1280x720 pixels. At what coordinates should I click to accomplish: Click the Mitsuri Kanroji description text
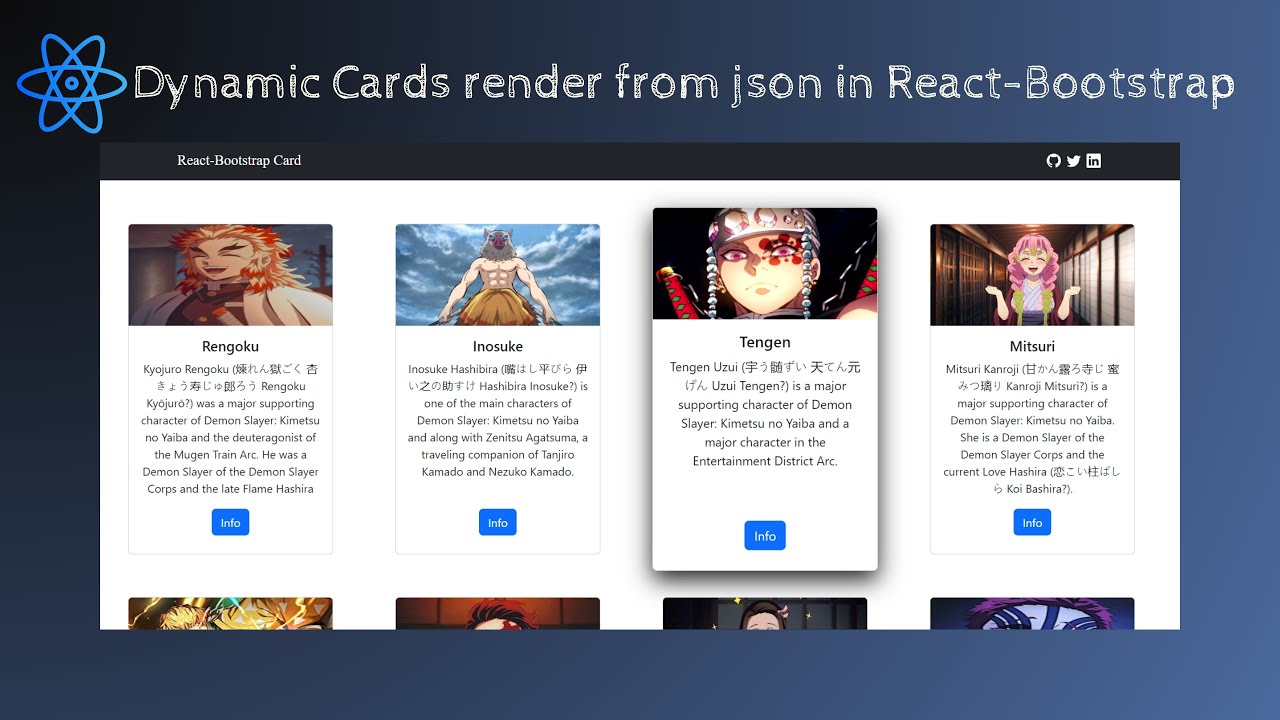pos(1032,429)
